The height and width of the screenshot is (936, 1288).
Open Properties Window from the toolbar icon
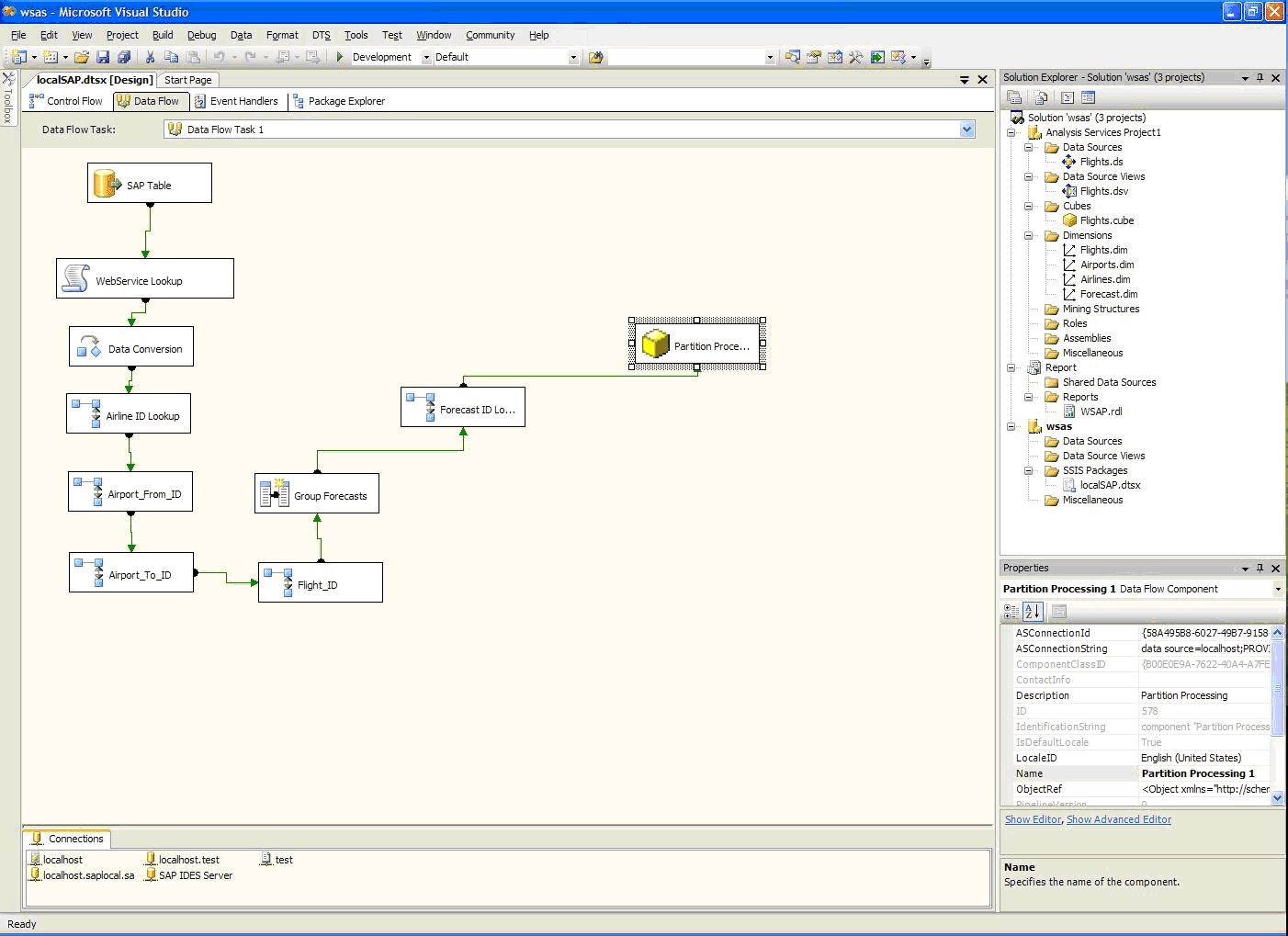pyautogui.click(x=814, y=57)
